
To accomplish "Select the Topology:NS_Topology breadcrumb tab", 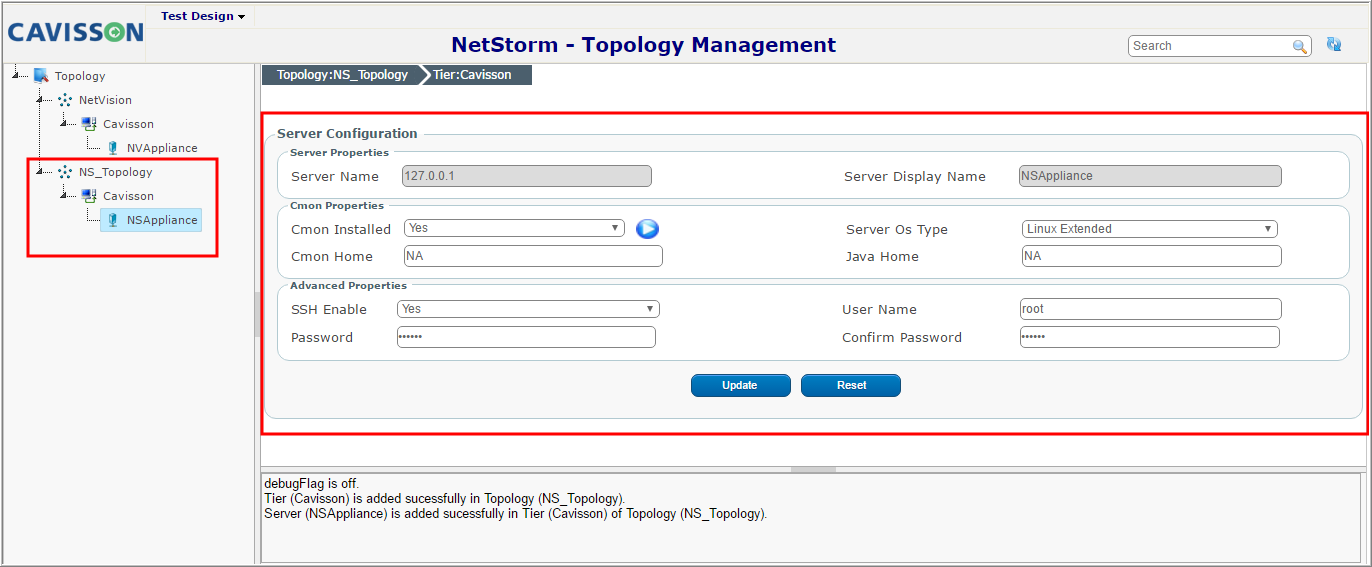I will coord(342,75).
